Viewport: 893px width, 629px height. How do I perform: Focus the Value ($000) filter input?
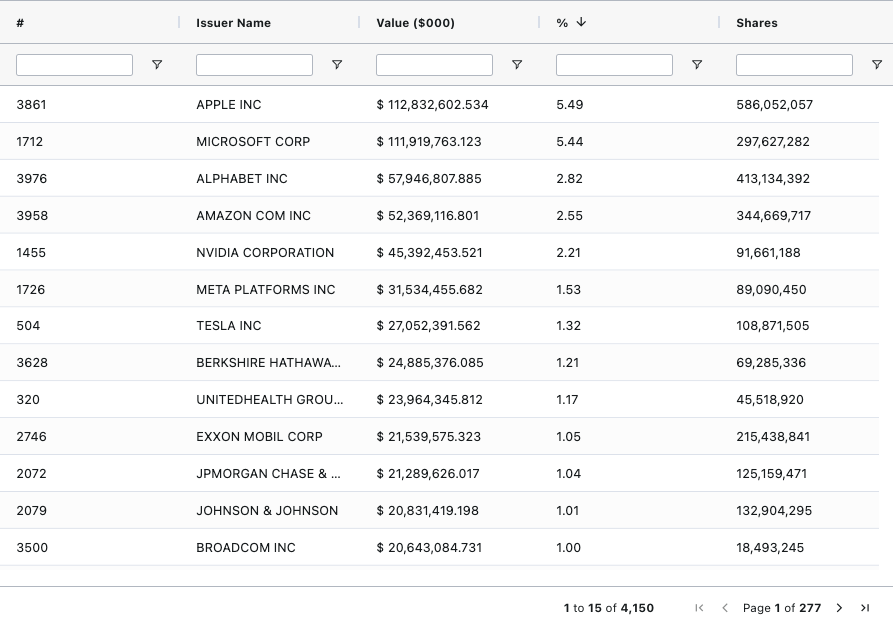pos(435,65)
